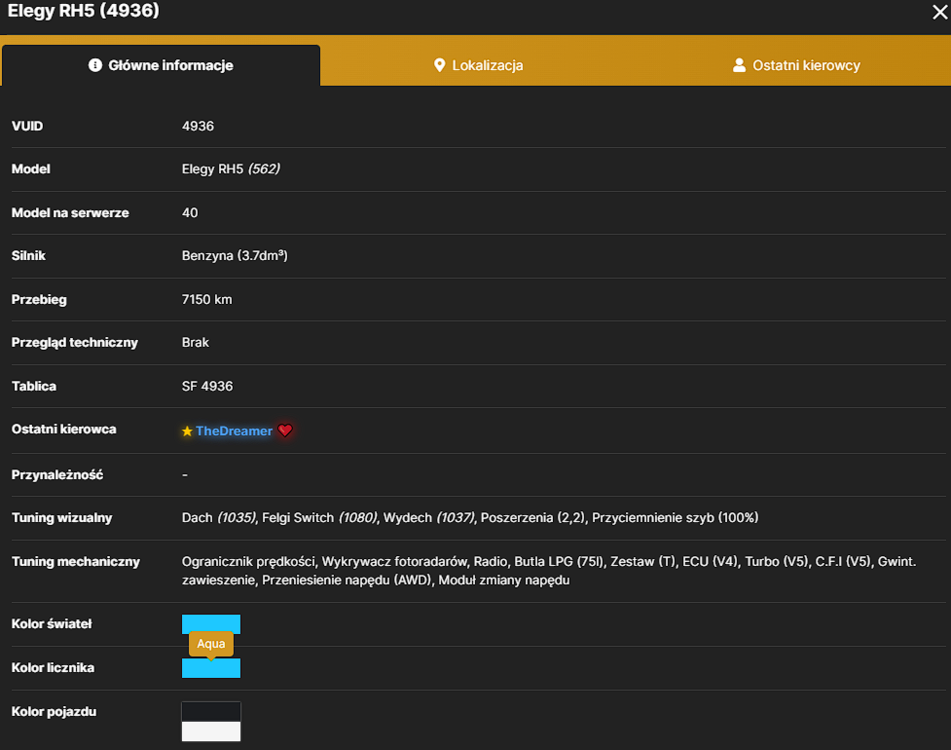The image size is (951, 750).
Task: Click the model value Elegy RH5 (562)
Action: tap(231, 169)
